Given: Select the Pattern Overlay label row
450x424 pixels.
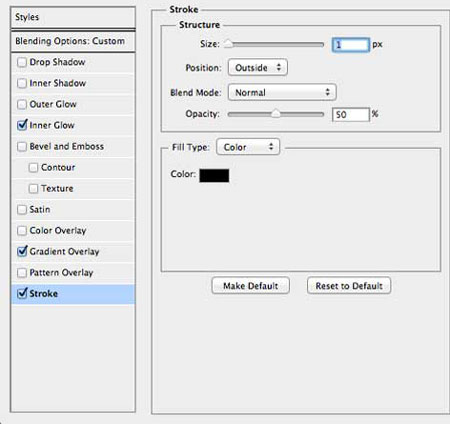Looking at the screenshot, I should (x=73, y=273).
